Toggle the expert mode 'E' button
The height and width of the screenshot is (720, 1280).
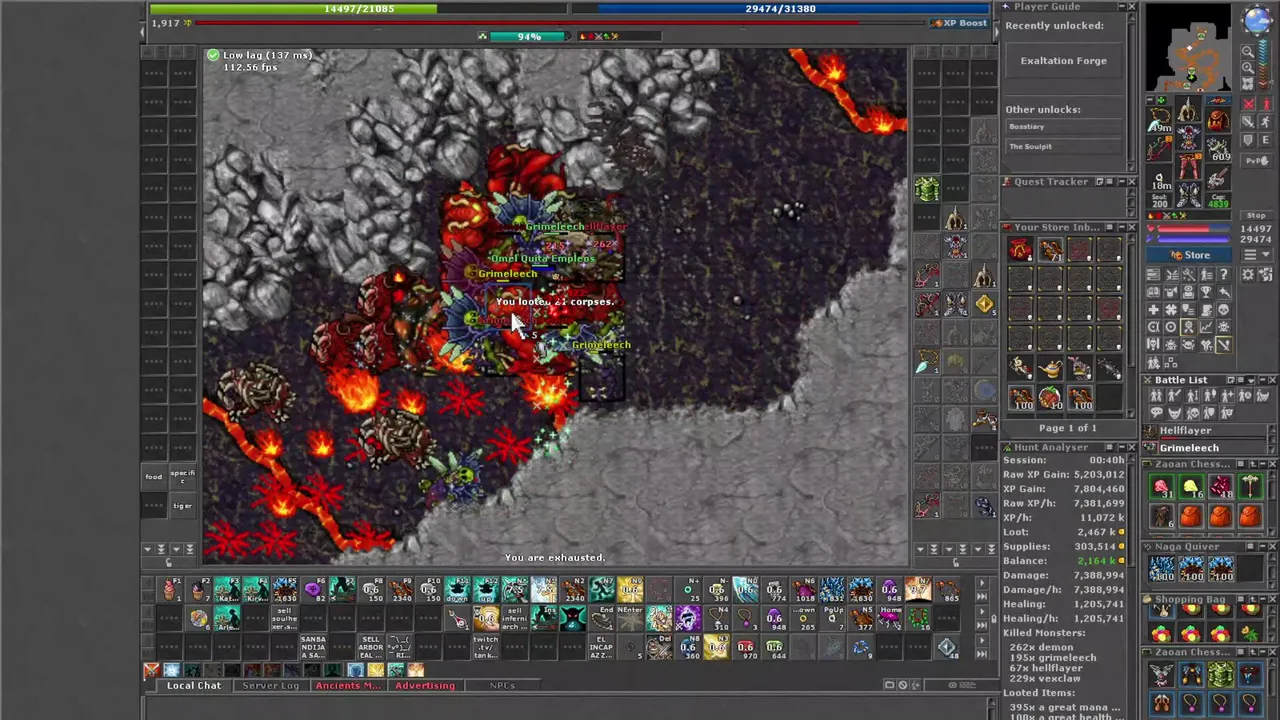coord(1266,140)
